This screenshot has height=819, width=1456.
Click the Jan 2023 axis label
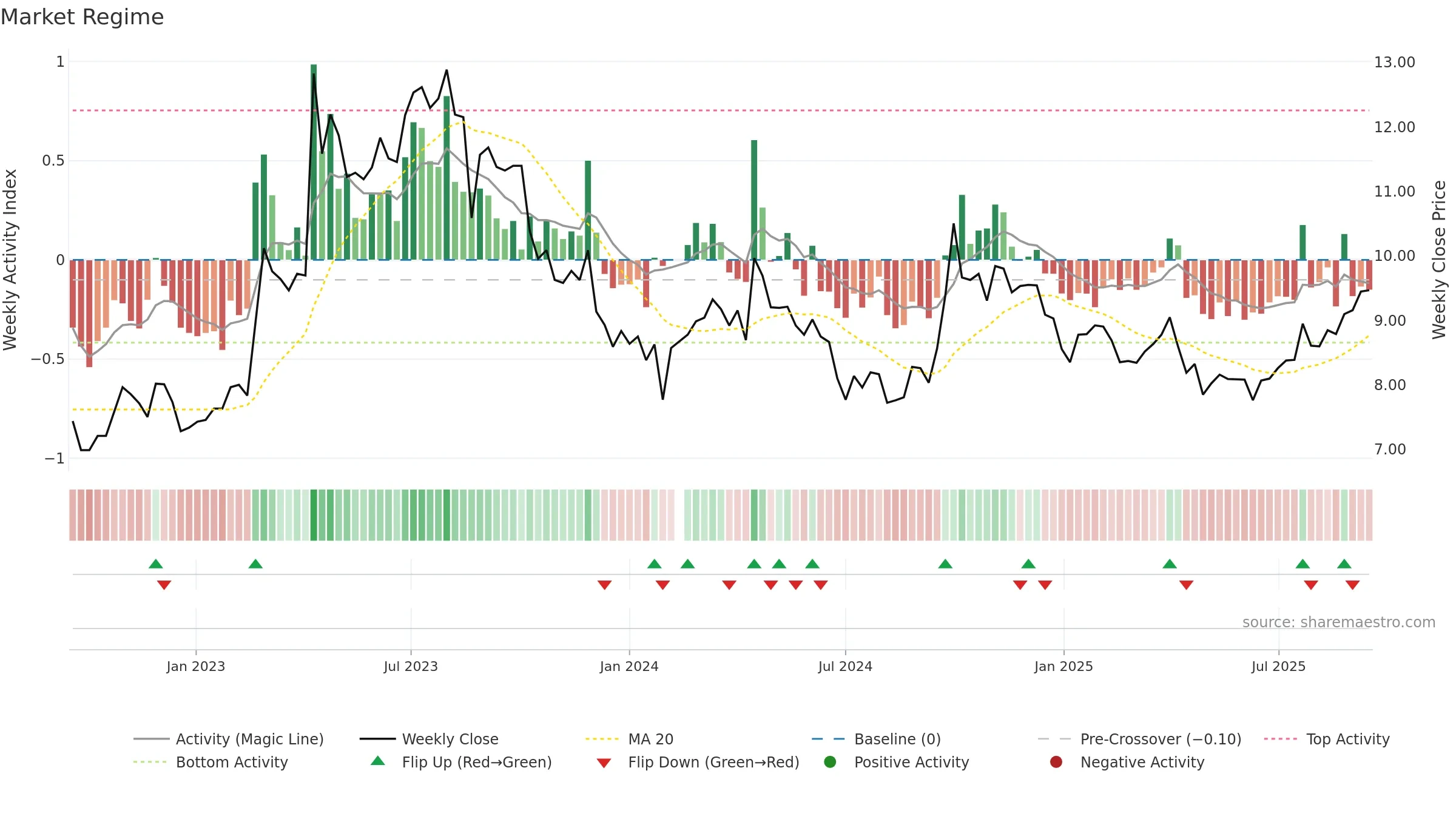coord(195,666)
